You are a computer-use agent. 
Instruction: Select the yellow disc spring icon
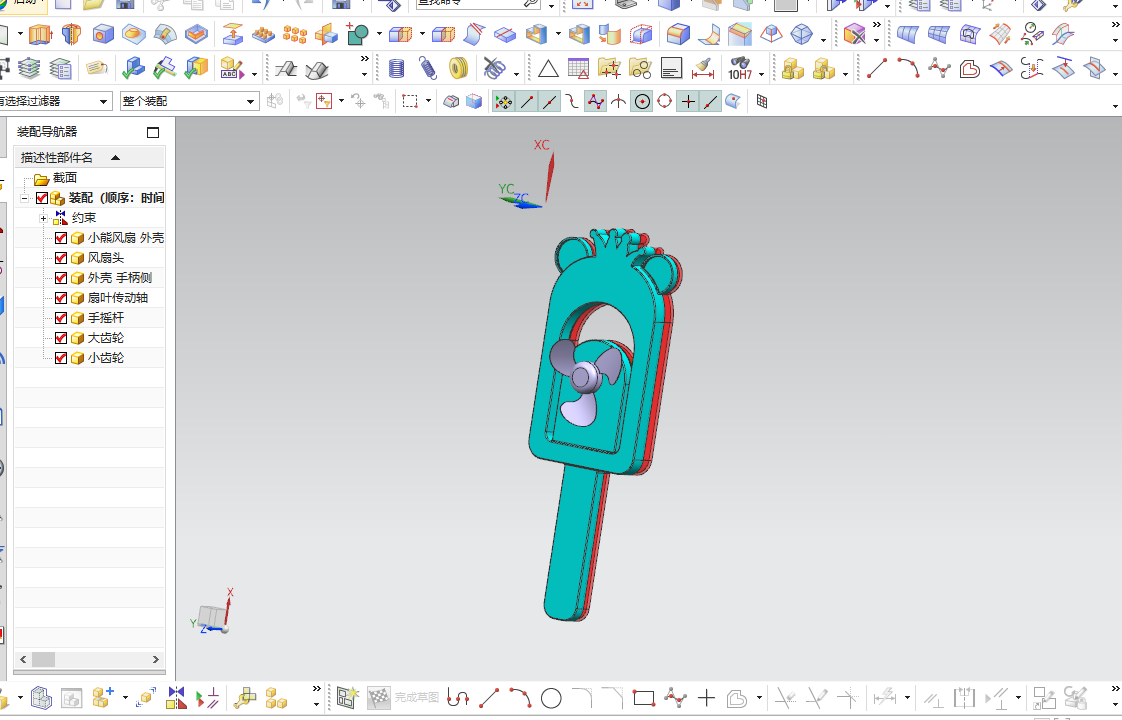(458, 69)
